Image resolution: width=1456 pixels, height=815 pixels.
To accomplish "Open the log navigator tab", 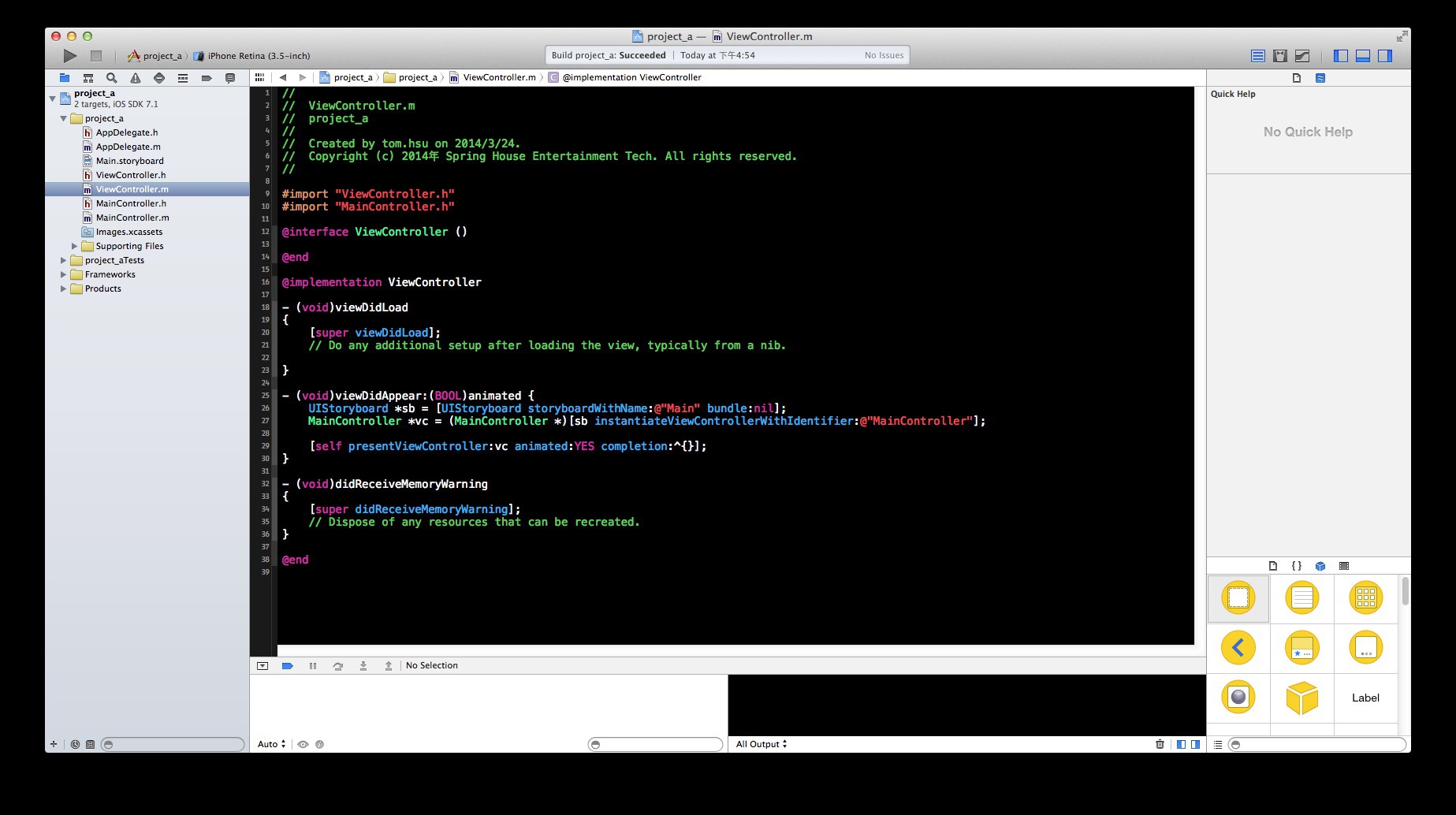I will tap(230, 78).
